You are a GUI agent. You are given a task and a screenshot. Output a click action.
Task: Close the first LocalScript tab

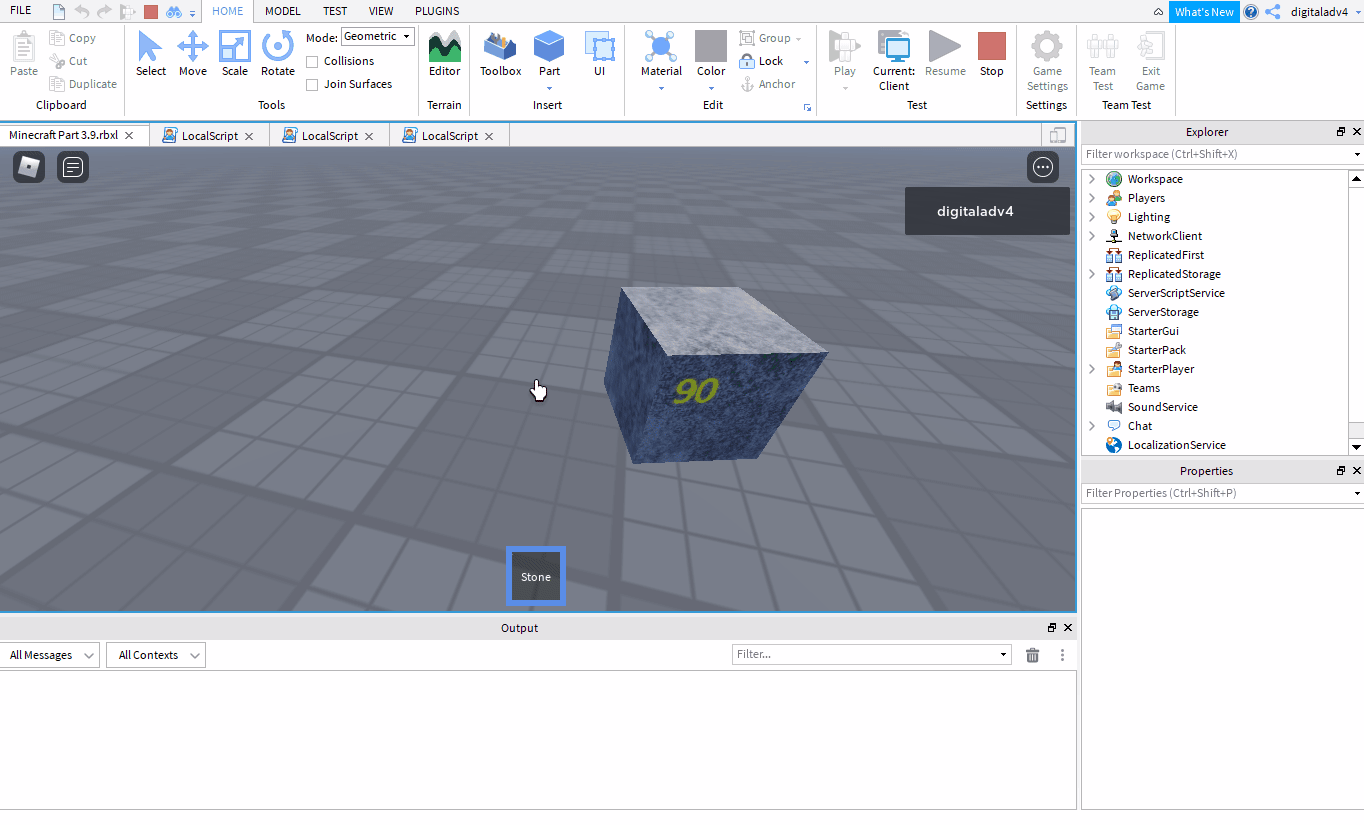pyautogui.click(x=249, y=136)
